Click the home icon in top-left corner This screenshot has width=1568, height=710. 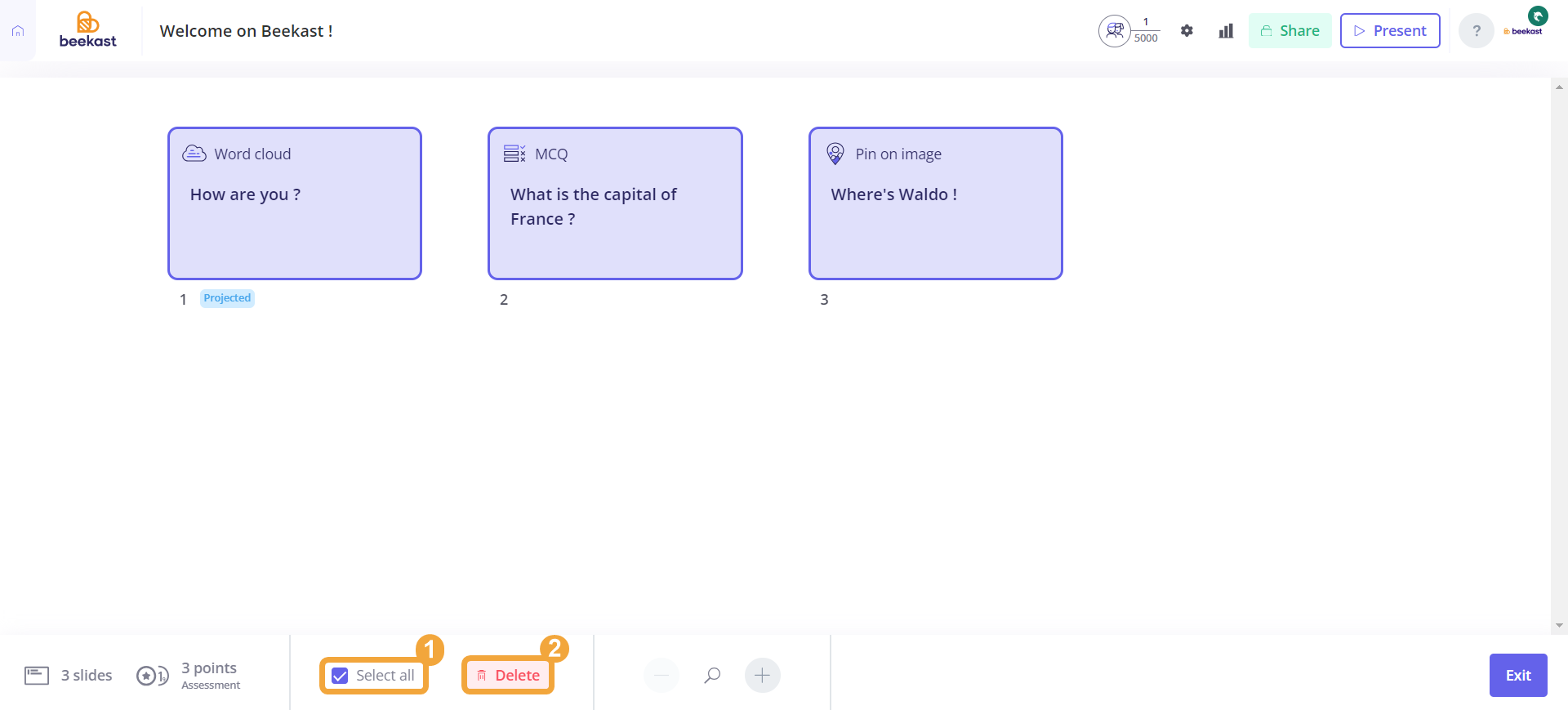pyautogui.click(x=18, y=31)
